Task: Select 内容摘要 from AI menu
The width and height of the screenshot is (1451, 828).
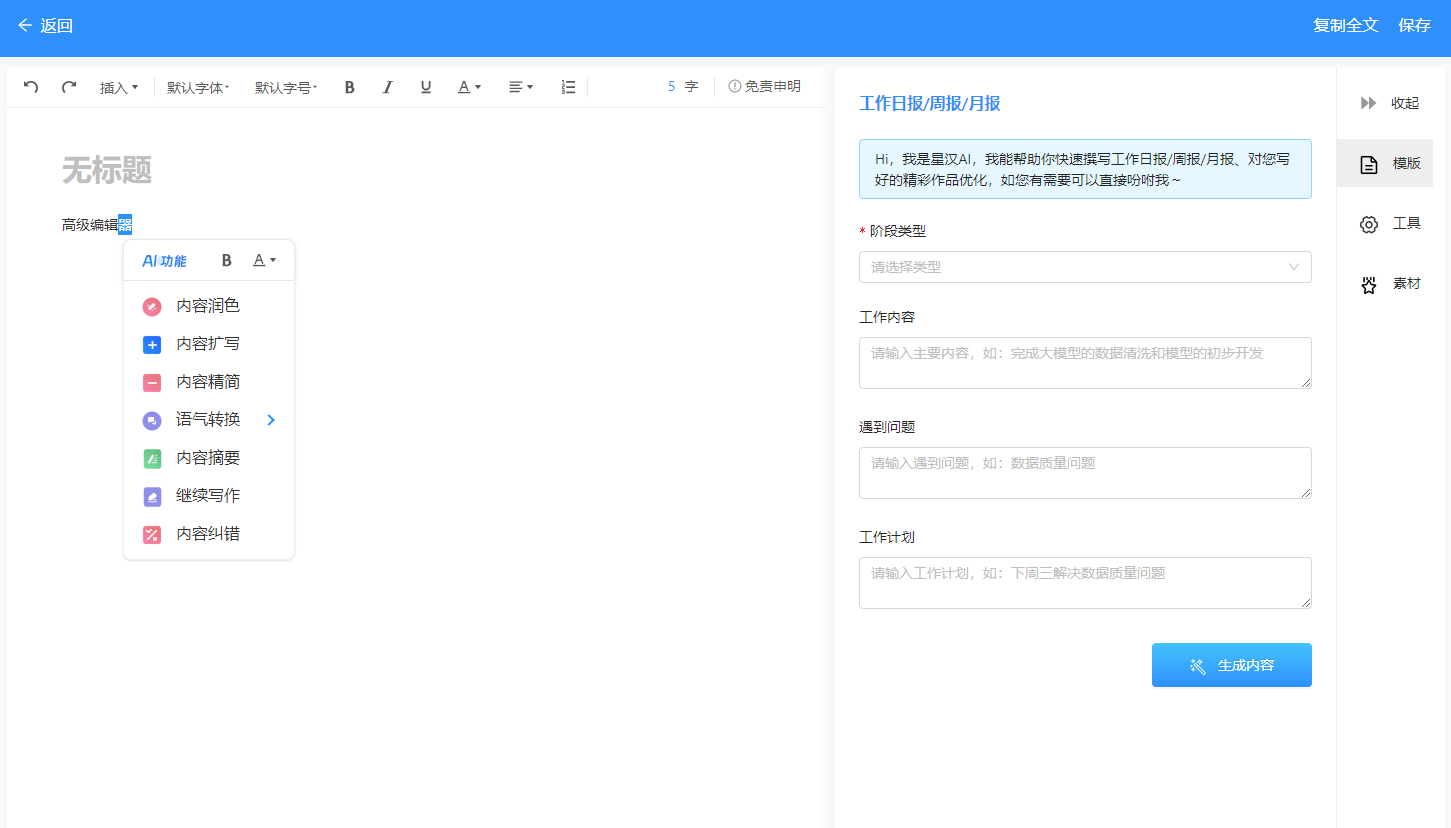Action: 209,458
